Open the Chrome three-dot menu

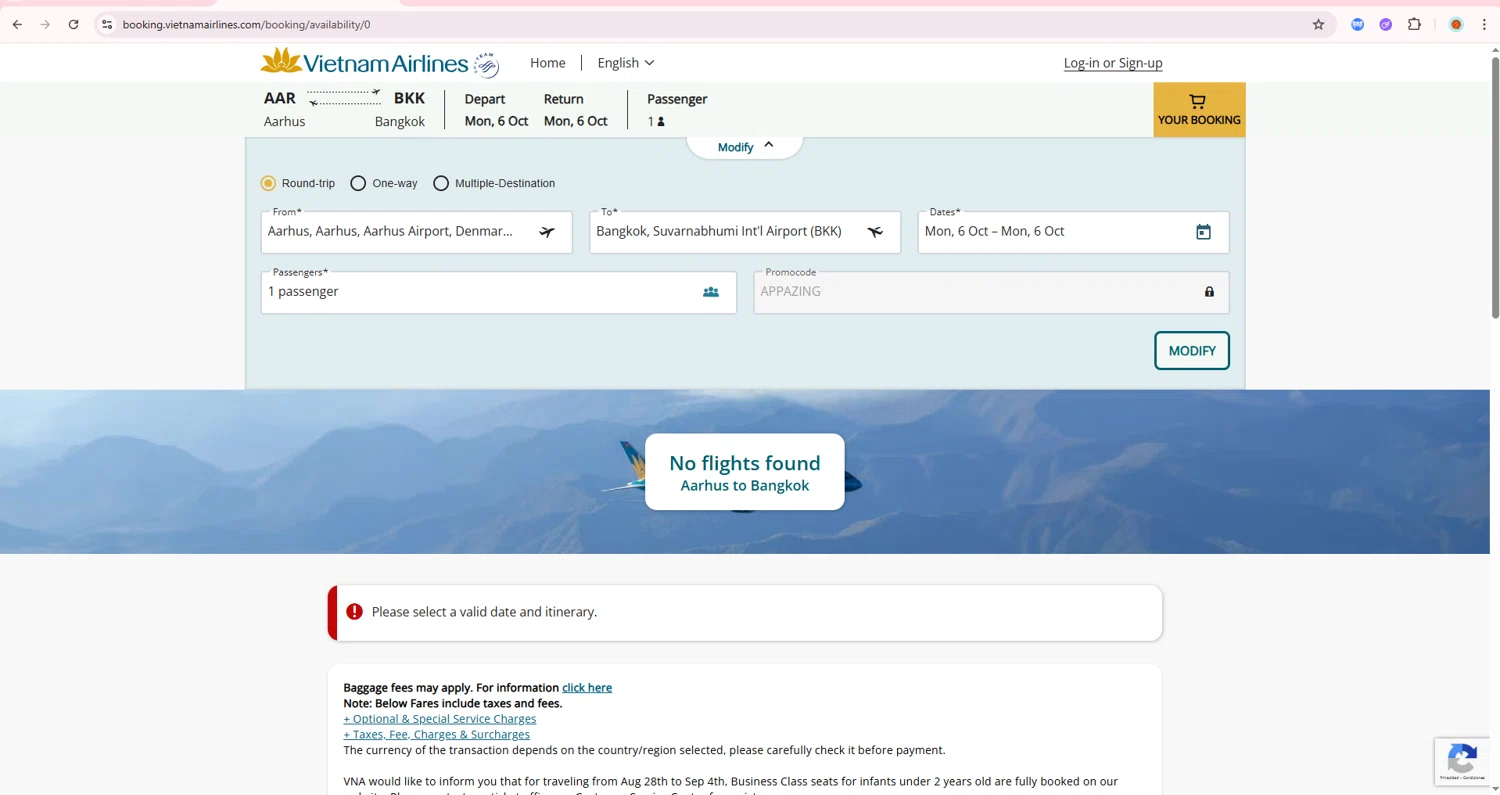pos(1484,24)
